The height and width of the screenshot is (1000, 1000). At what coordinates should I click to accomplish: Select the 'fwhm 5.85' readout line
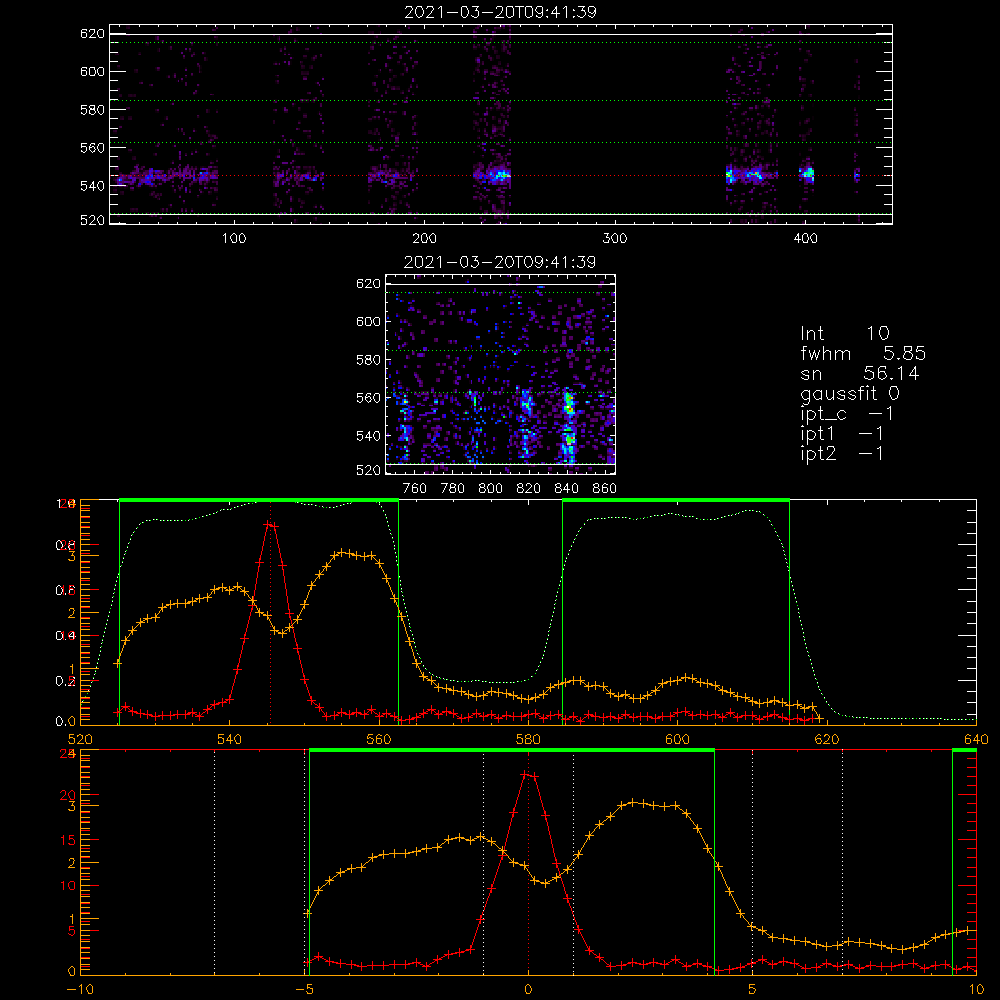(x=863, y=353)
